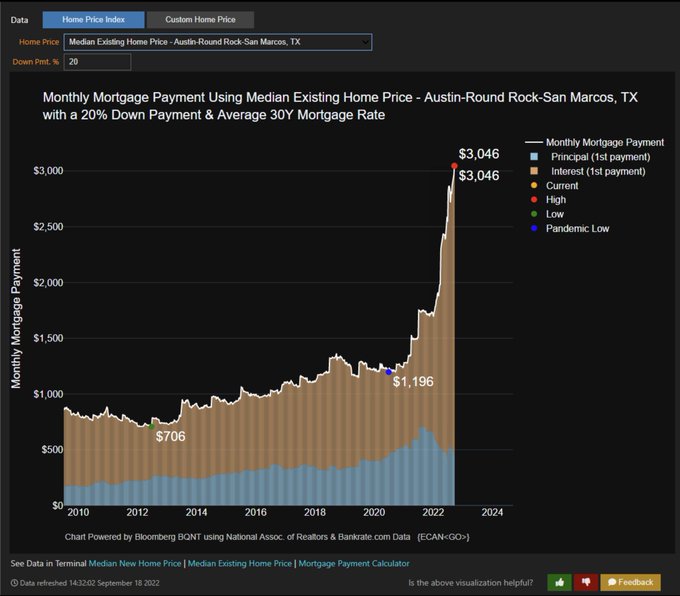This screenshot has height=596, width=680.
Task: Select the Home Price Index tab
Action: pos(93,20)
